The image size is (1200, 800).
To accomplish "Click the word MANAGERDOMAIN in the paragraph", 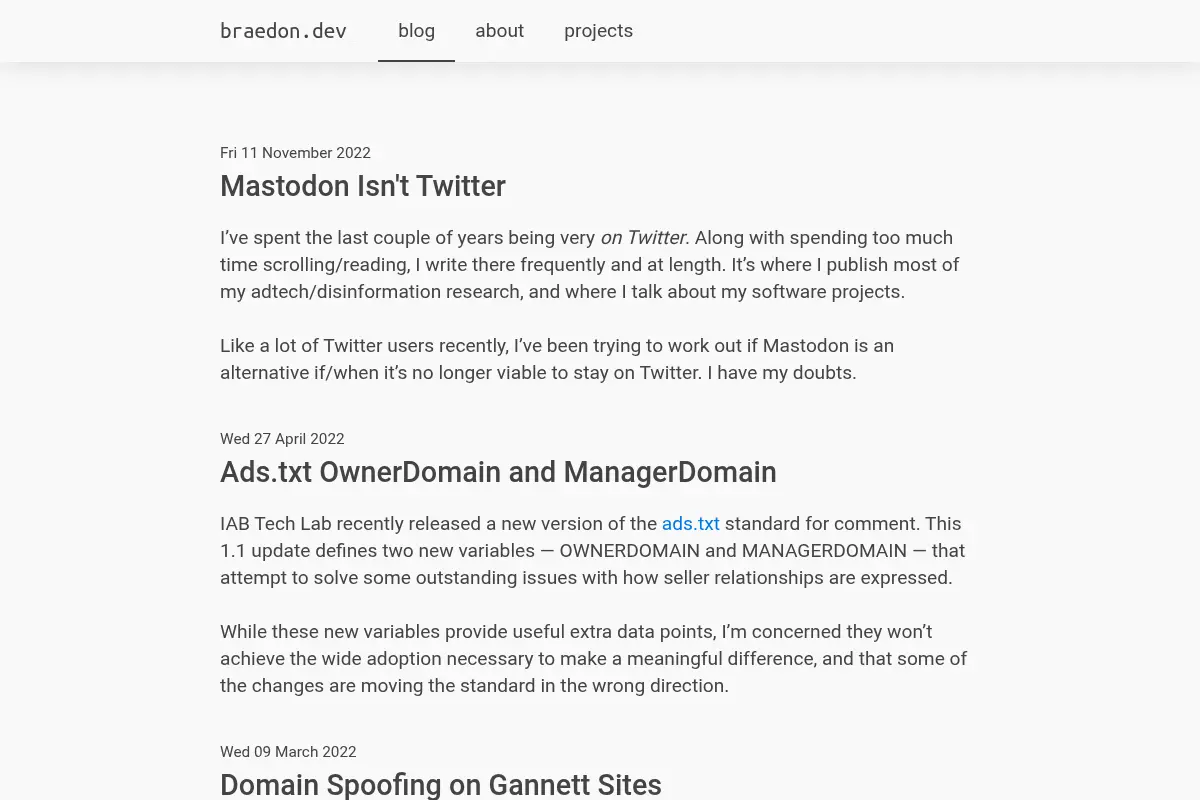I will point(824,551).
